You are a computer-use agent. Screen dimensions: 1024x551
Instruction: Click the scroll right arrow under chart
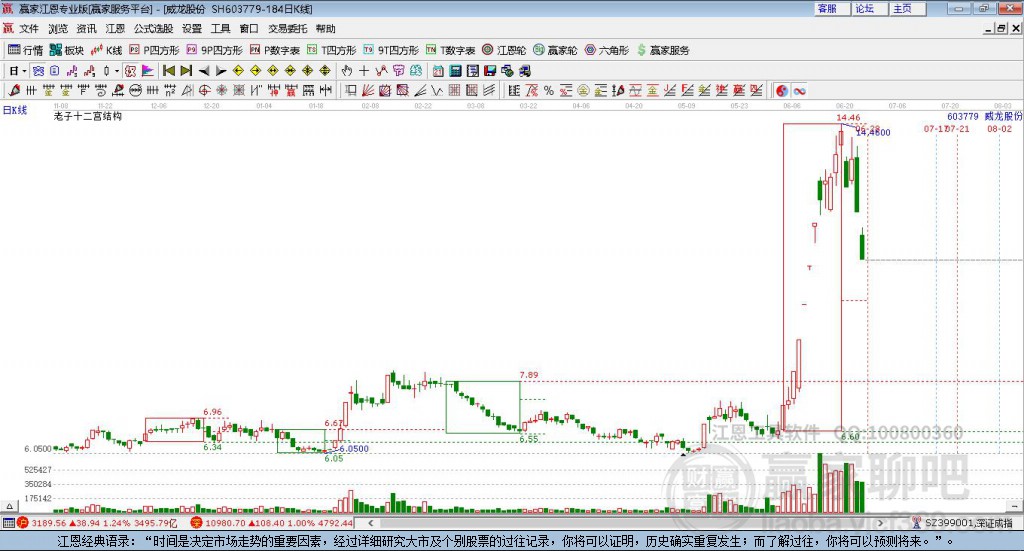pos(880,522)
